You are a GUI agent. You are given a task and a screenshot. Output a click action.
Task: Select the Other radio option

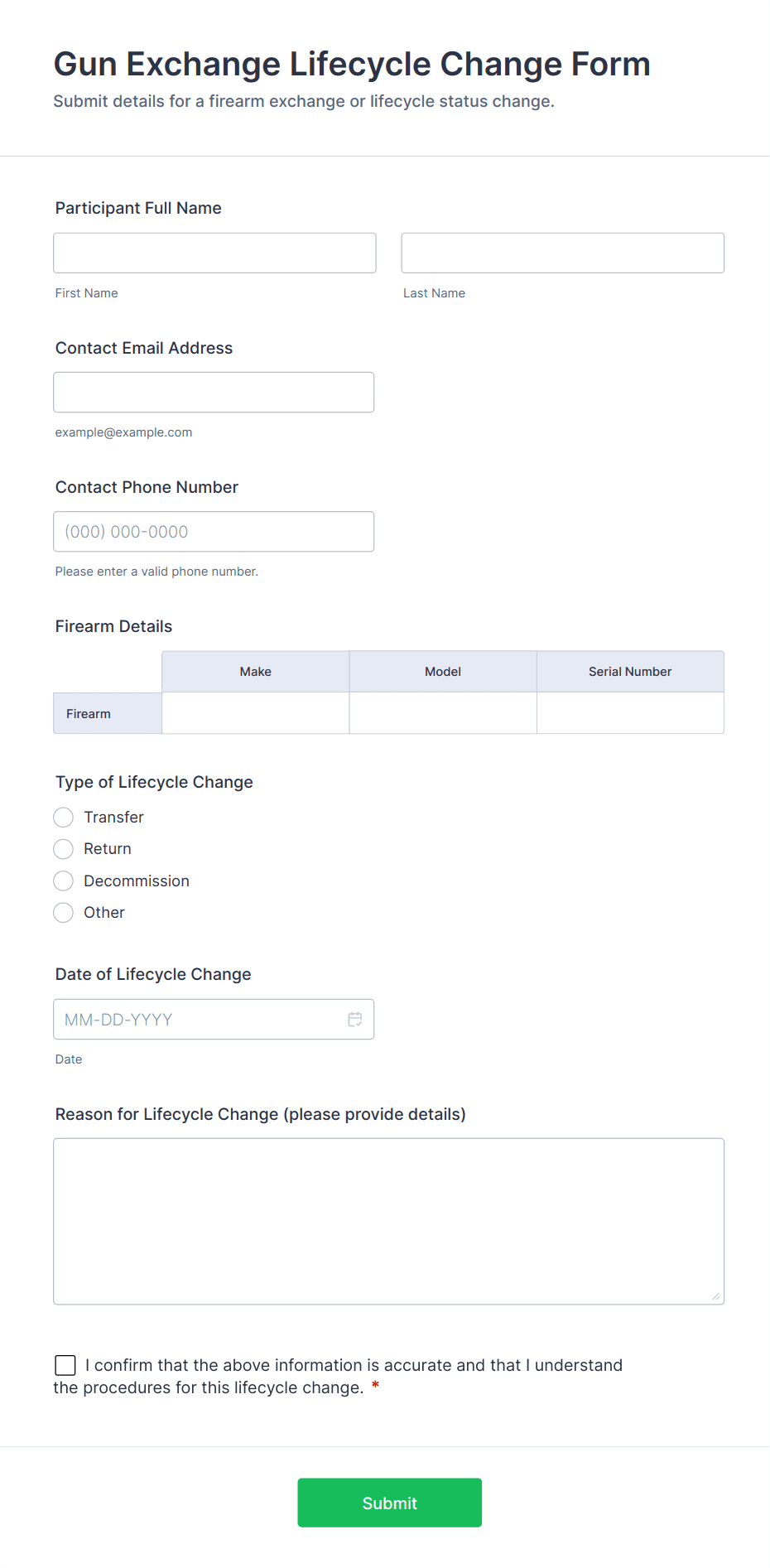pos(64,913)
